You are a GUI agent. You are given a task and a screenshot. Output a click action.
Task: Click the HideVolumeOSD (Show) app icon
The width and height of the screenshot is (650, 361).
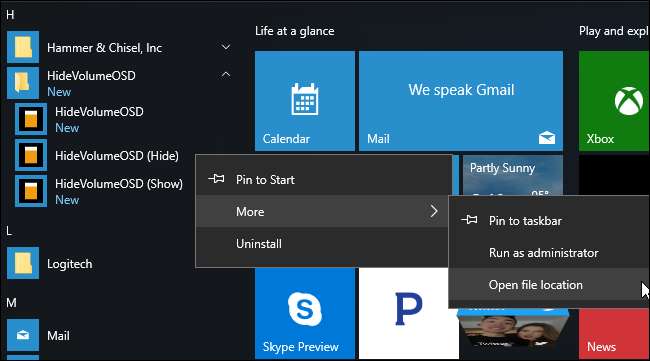tap(31, 191)
